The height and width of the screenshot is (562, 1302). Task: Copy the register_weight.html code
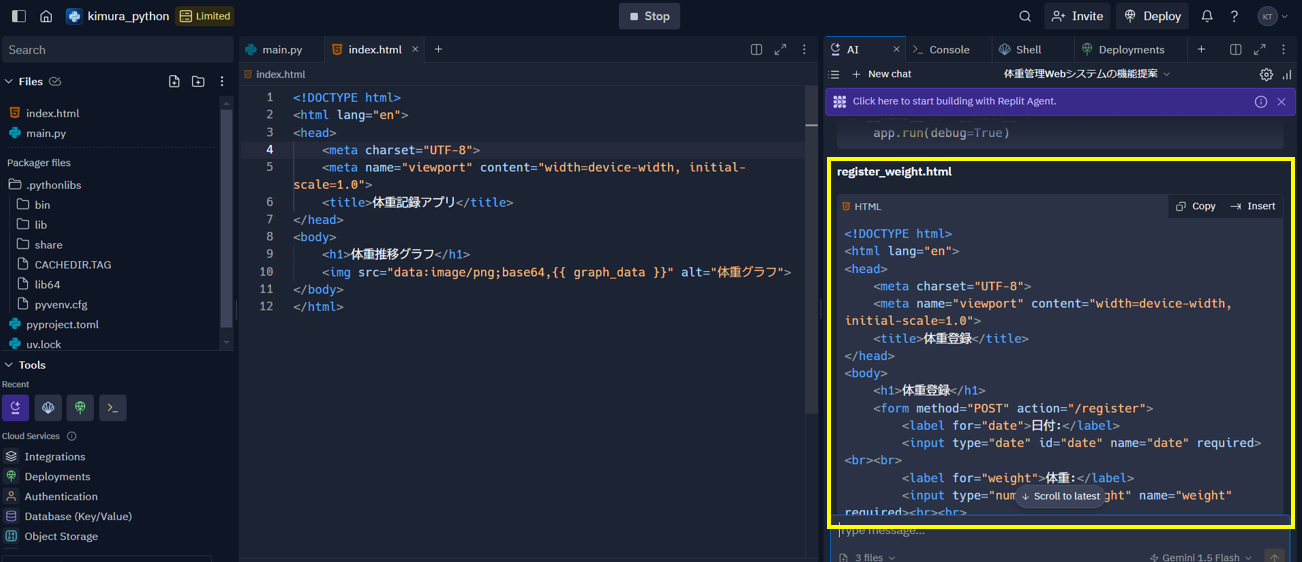[1196, 206]
